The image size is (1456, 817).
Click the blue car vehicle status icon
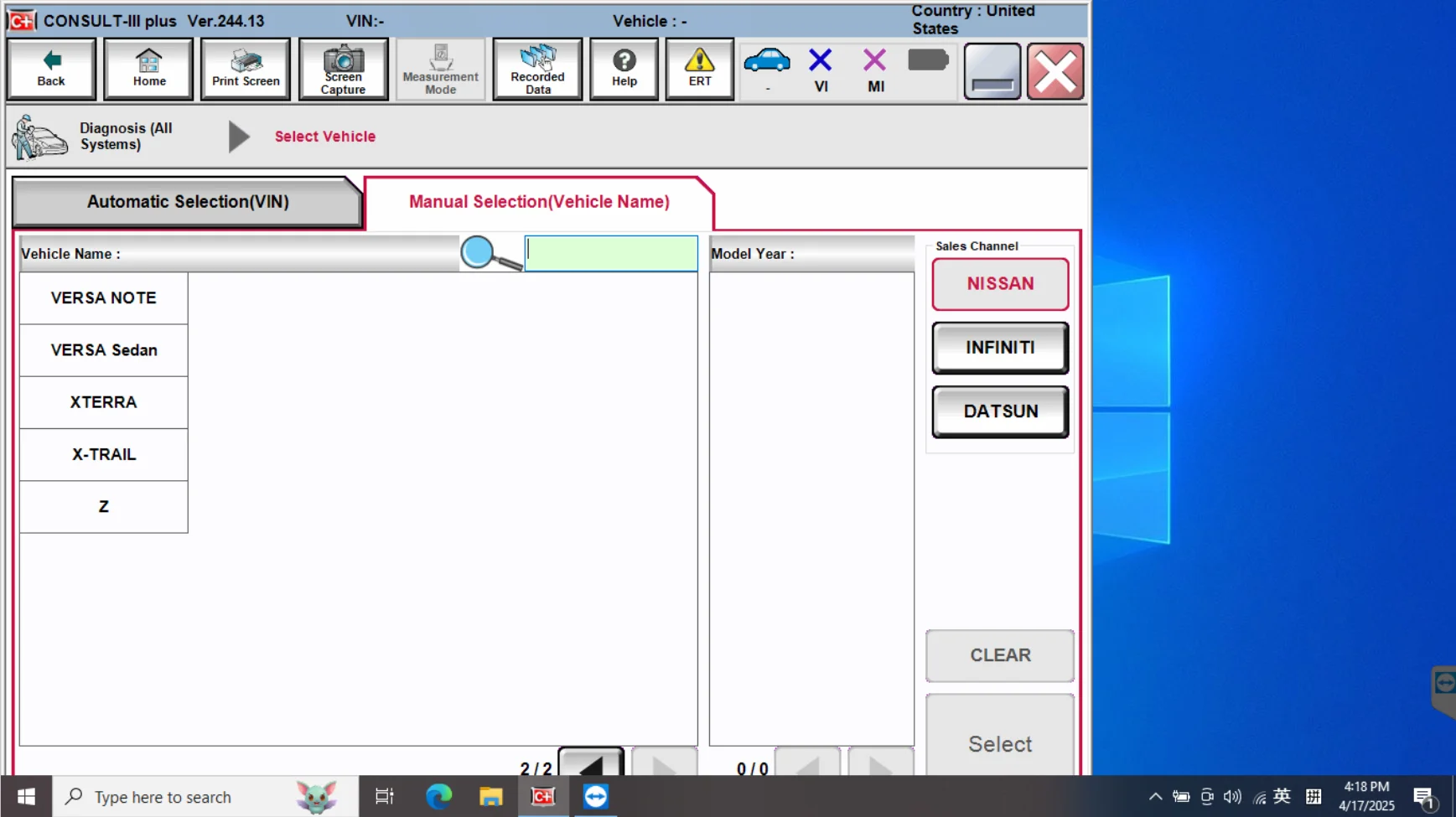766,63
